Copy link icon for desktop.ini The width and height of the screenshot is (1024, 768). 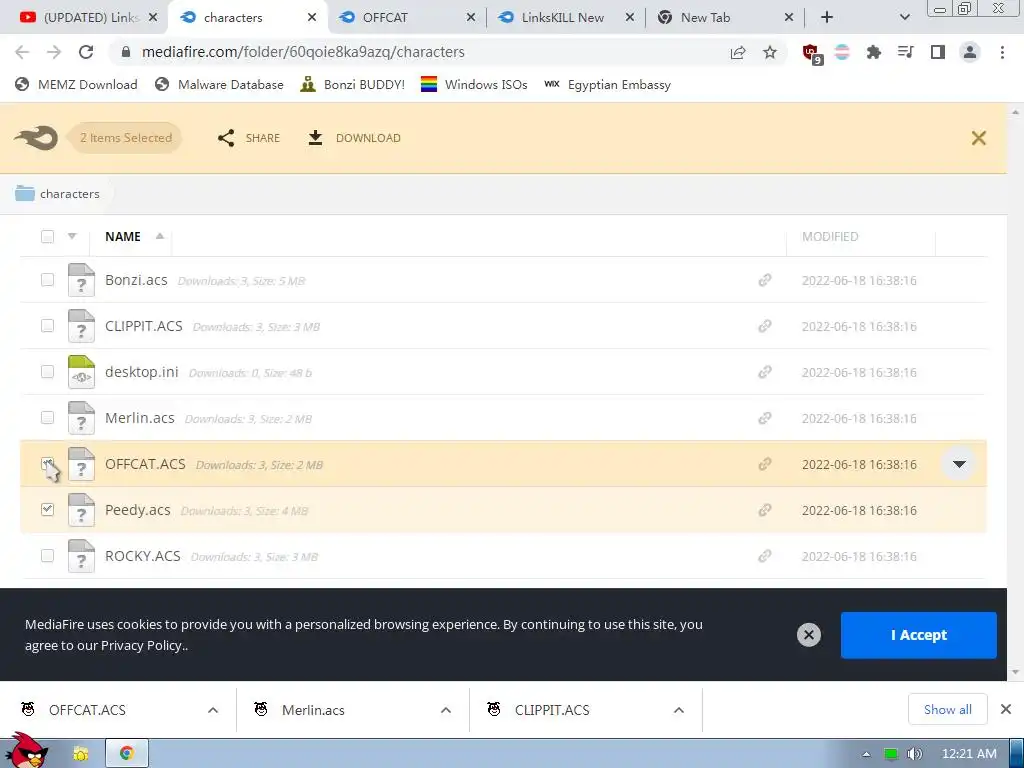click(x=765, y=372)
